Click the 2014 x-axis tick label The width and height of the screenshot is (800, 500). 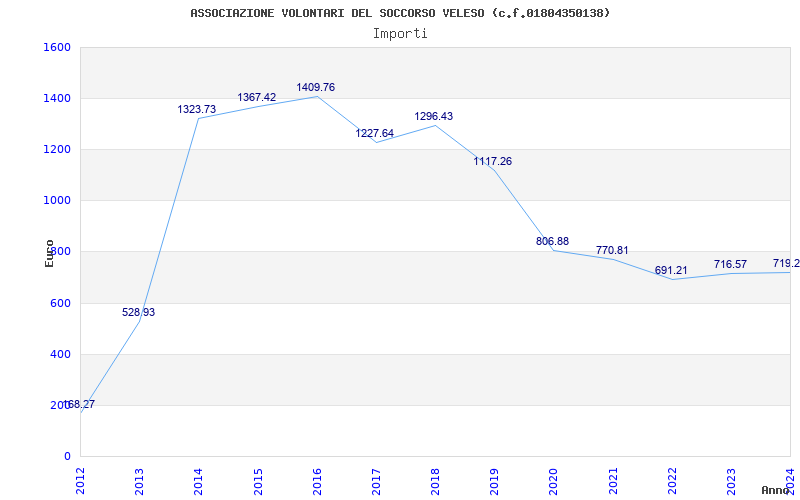coord(198,481)
